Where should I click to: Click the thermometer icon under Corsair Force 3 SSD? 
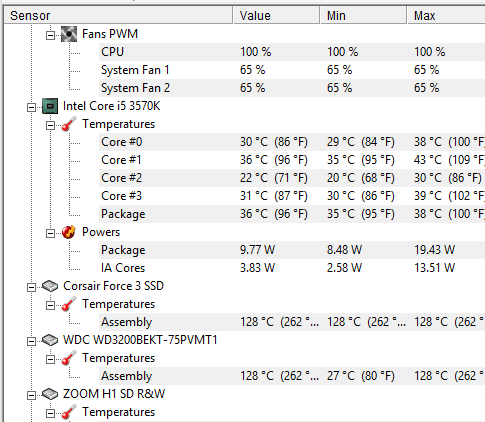coord(69,304)
